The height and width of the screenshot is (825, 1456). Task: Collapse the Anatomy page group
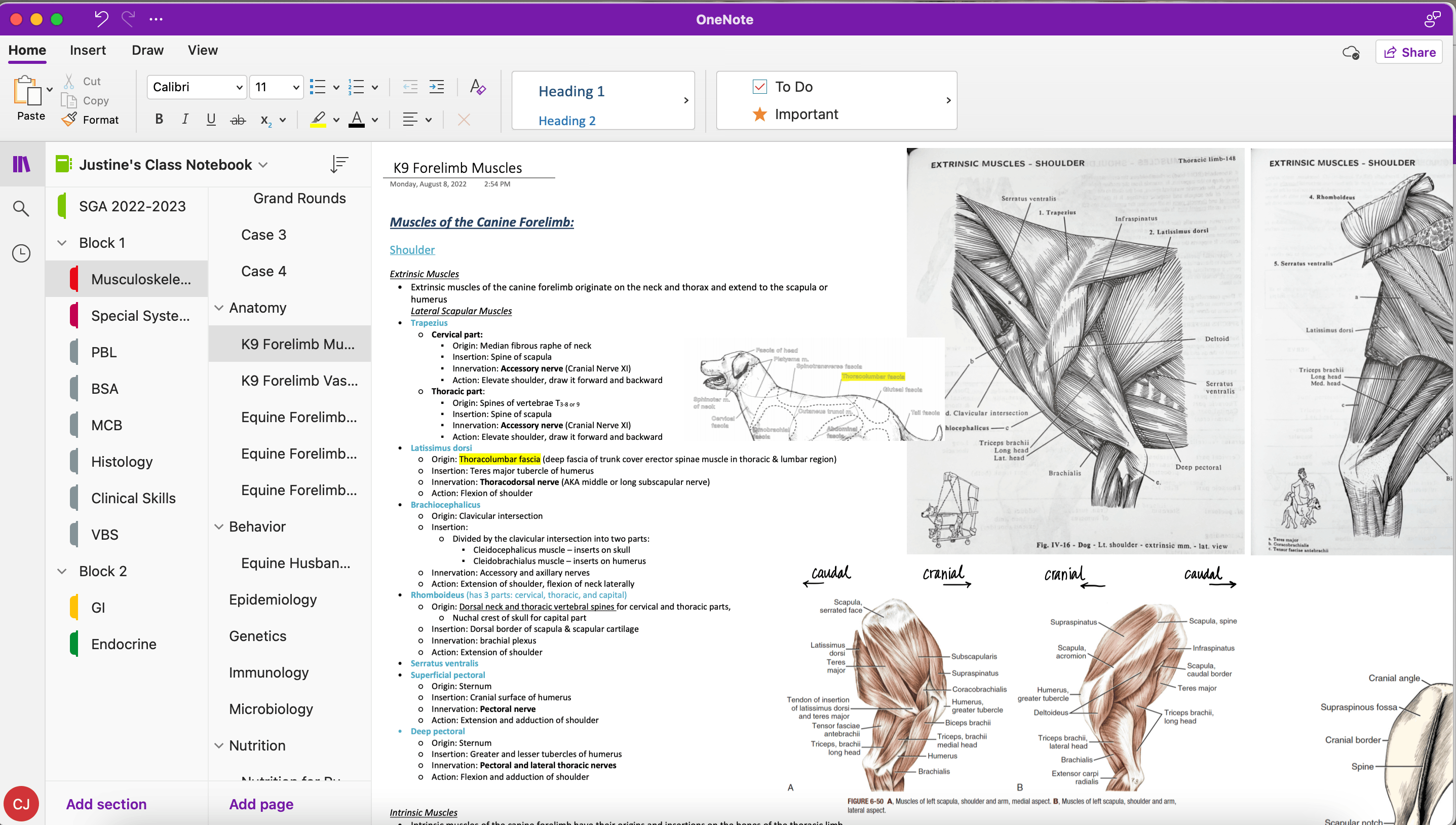[218, 308]
